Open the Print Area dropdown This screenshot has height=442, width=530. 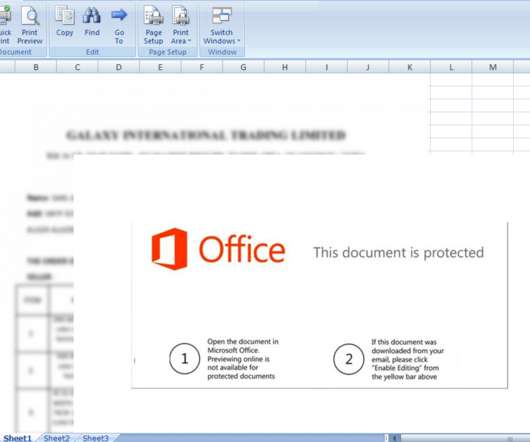point(181,26)
